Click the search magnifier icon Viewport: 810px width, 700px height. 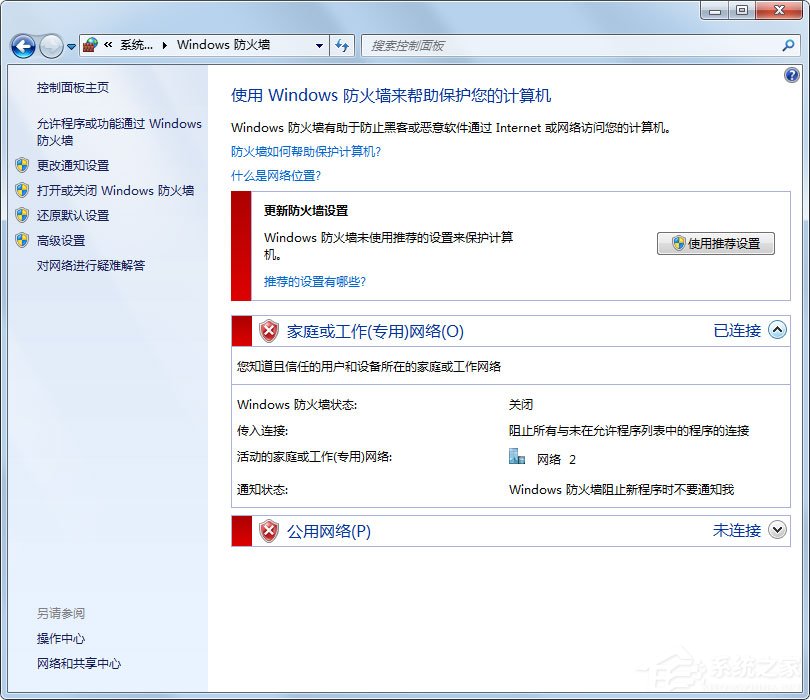tap(790, 45)
